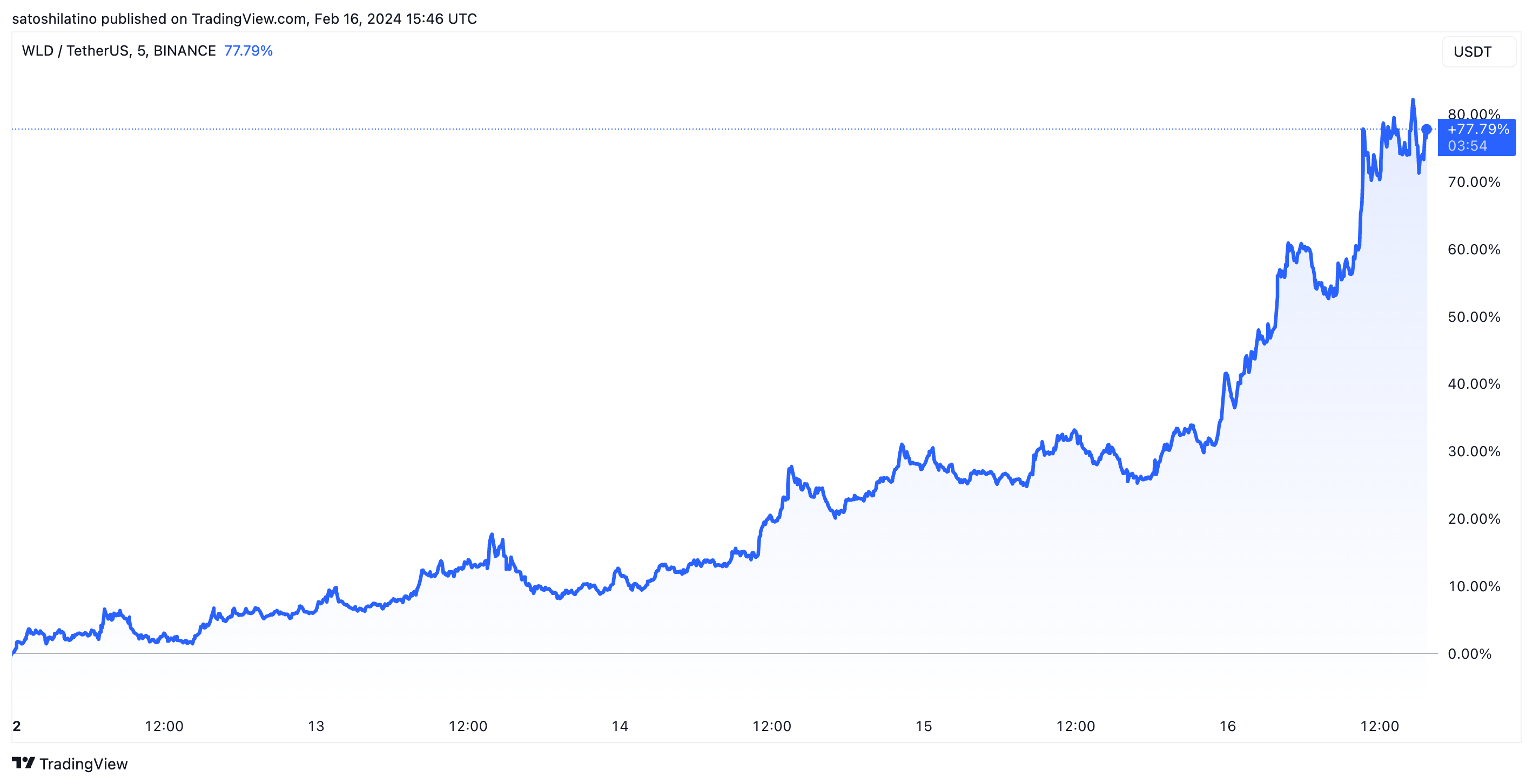Click the 50.00% axis label
This screenshot has width=1533, height=784.
click(x=1474, y=316)
